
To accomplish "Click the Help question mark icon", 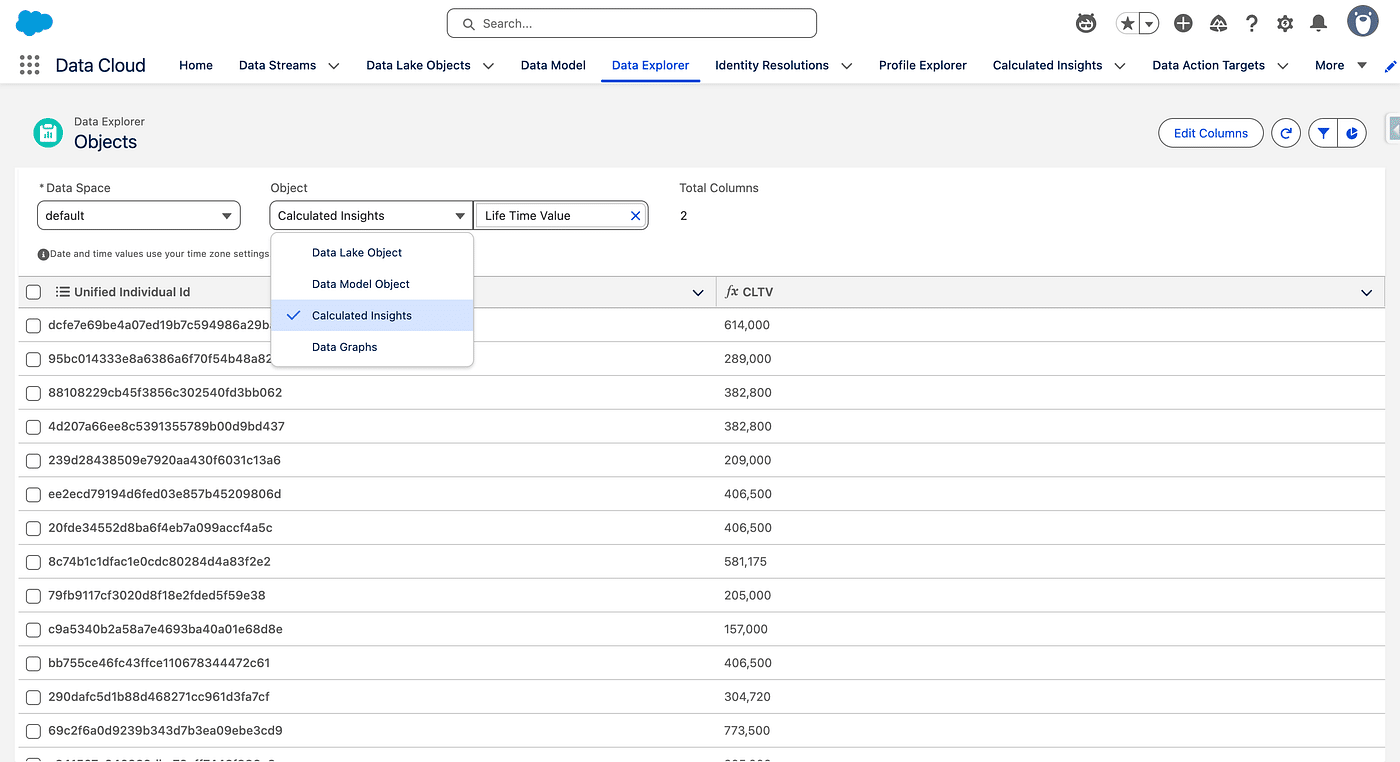I will (x=1251, y=23).
